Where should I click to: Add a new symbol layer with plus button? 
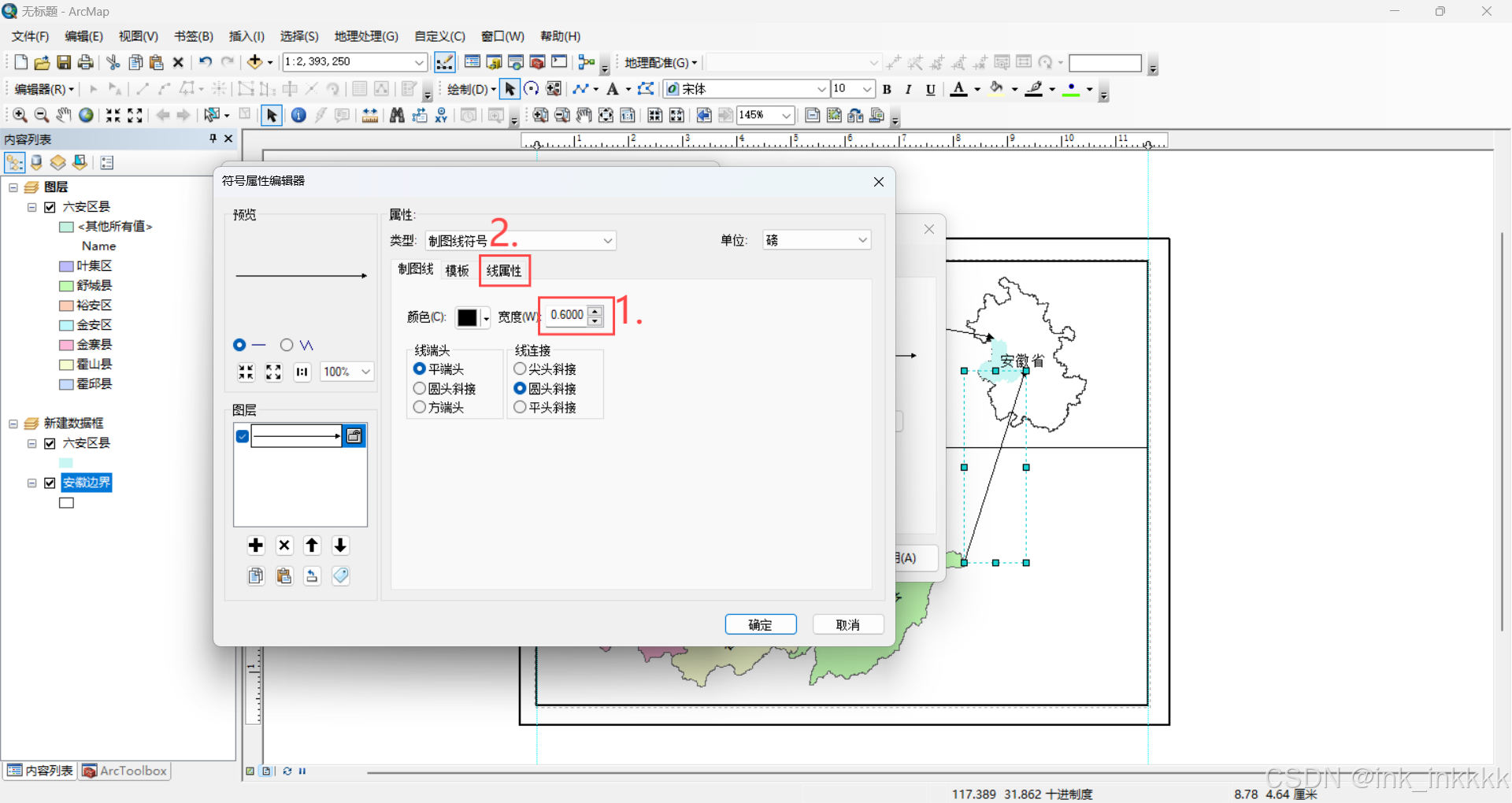click(x=256, y=546)
